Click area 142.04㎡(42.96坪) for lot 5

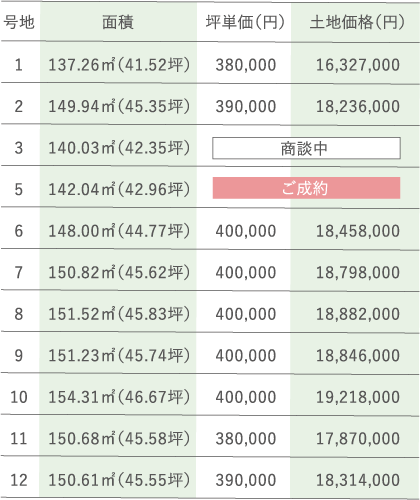(119, 189)
